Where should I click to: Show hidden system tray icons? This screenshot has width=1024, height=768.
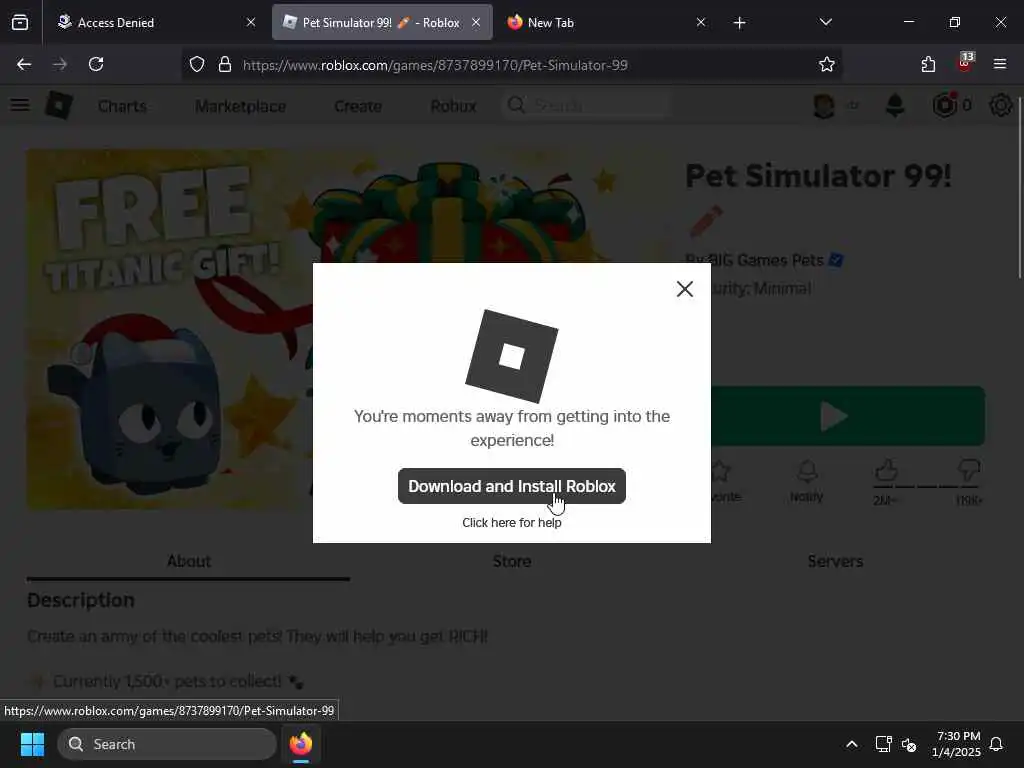tap(852, 744)
